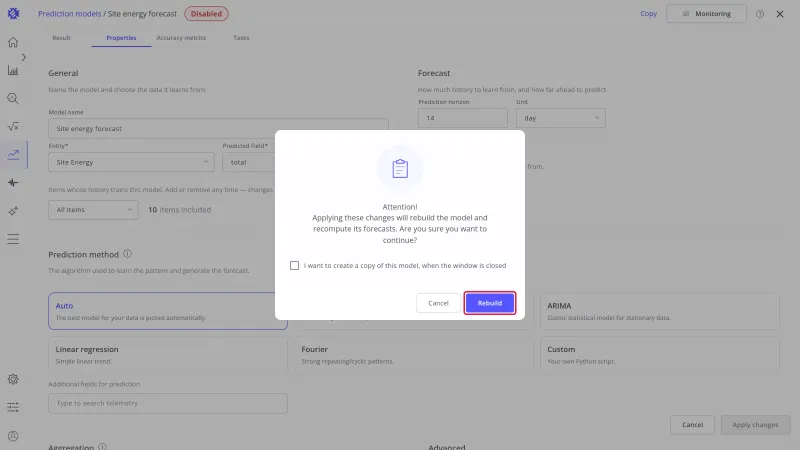Click the Site energy forecast breadcrumb title

pos(142,14)
